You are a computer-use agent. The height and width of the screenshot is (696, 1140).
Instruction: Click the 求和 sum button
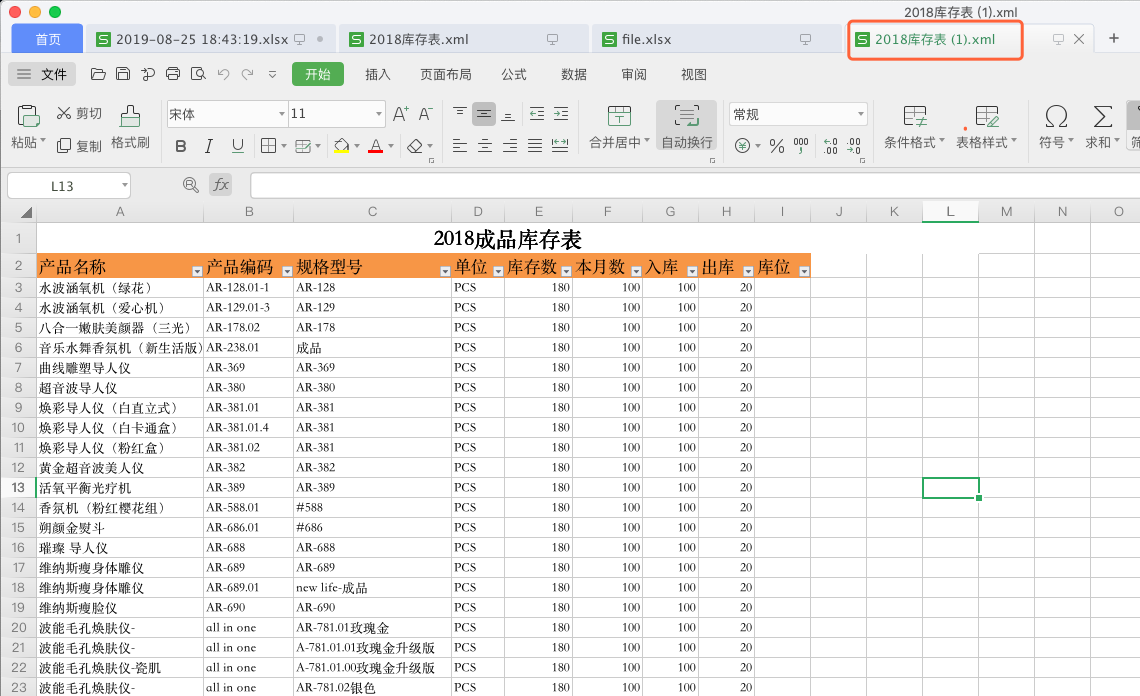point(1102,127)
